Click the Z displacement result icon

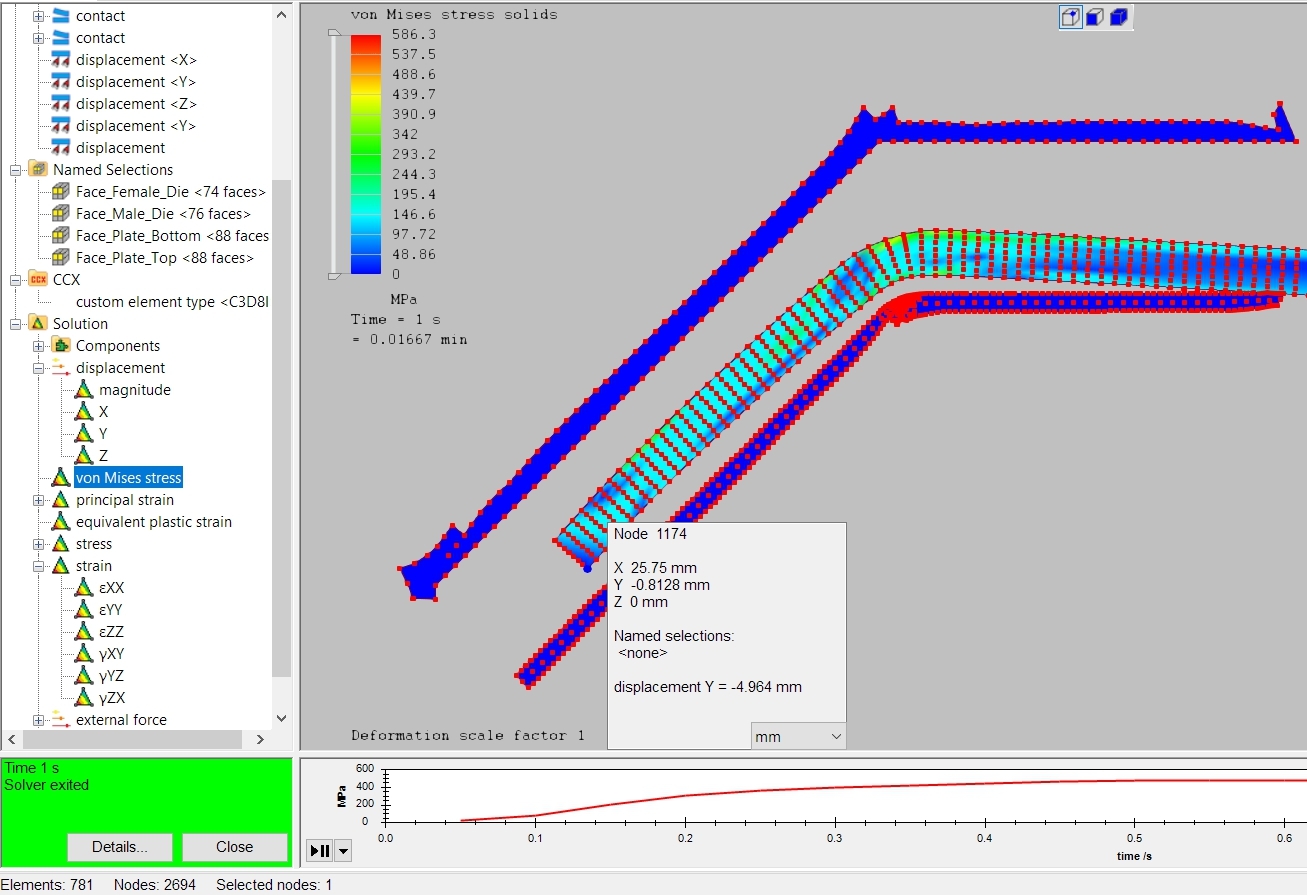84,456
